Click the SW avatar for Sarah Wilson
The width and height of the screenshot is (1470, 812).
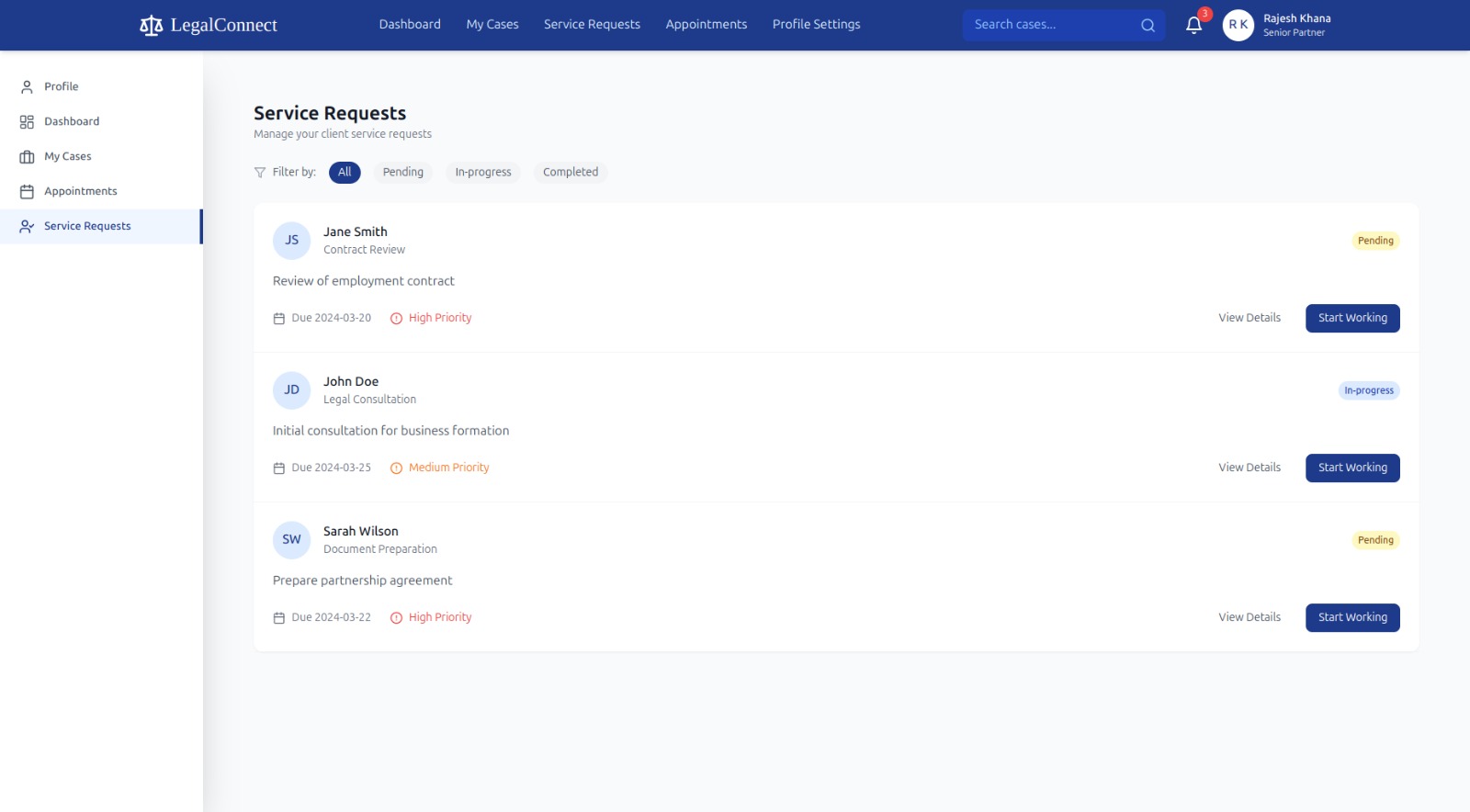coord(291,540)
